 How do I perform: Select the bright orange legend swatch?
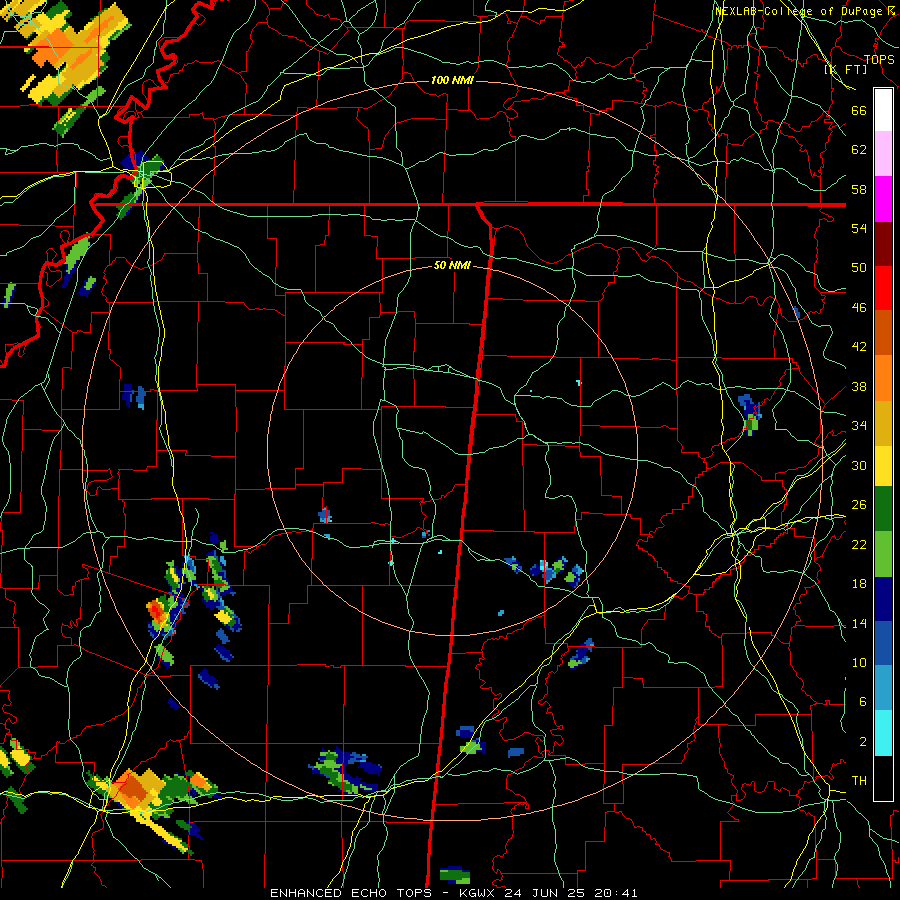point(883,378)
